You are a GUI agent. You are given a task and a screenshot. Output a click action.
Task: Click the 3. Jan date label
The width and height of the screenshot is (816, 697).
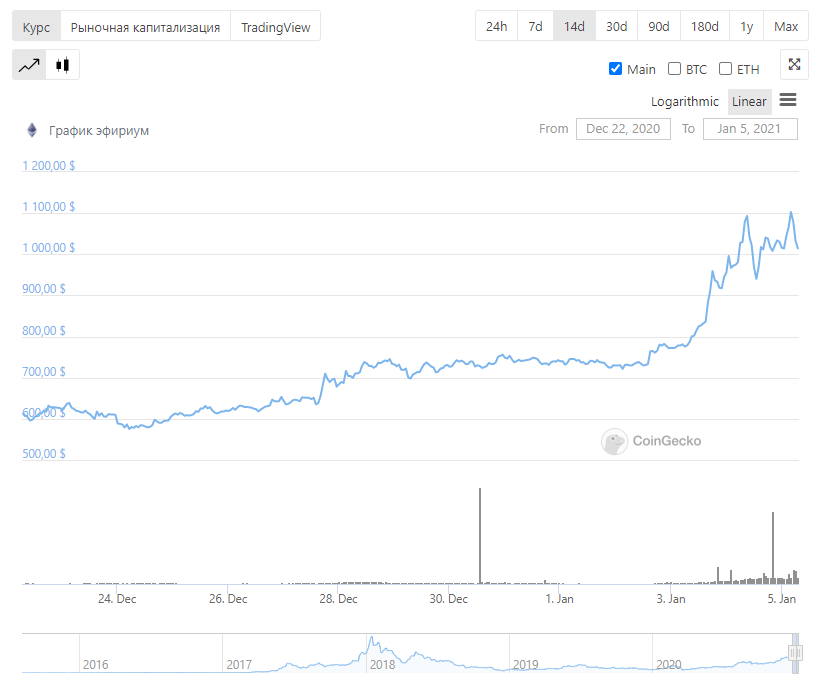coord(671,599)
